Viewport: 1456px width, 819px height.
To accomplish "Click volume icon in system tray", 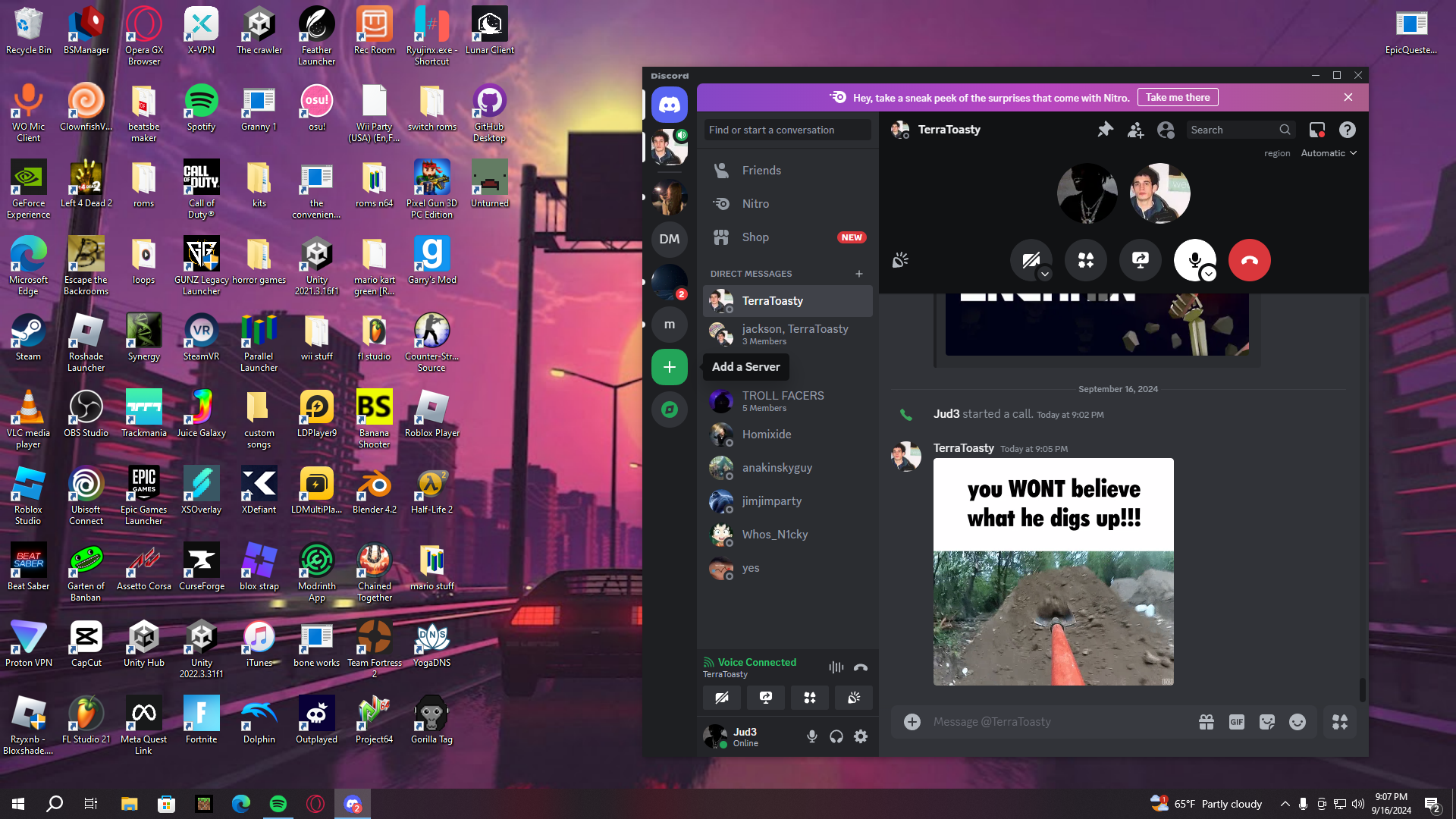I will tap(1357, 804).
